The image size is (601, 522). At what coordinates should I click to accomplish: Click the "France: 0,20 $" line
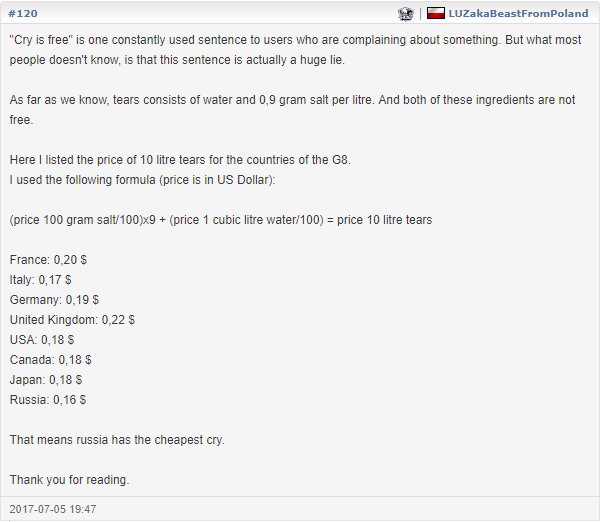tap(48, 259)
